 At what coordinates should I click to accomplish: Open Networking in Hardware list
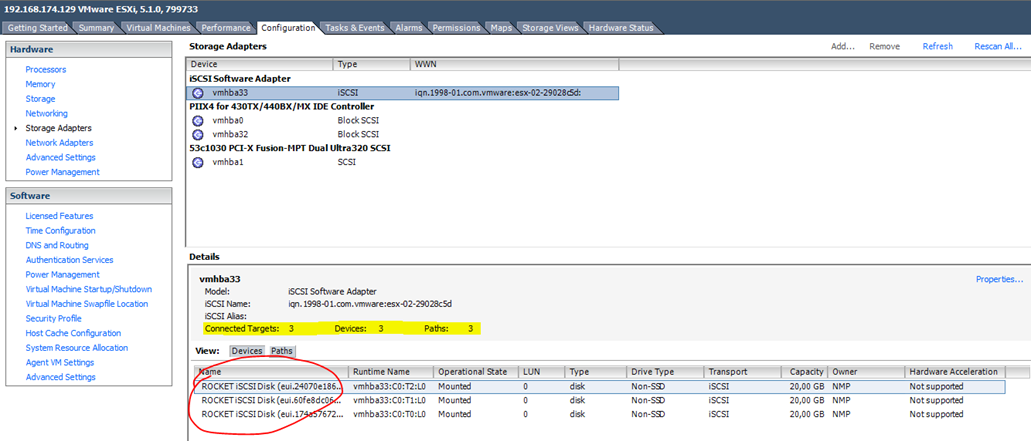tap(47, 114)
